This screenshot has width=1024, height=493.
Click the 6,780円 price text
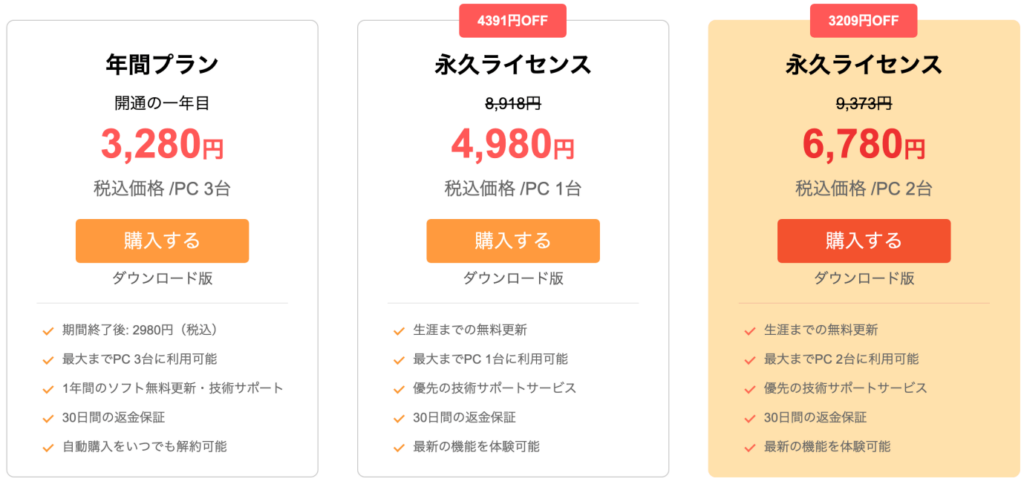(864, 146)
